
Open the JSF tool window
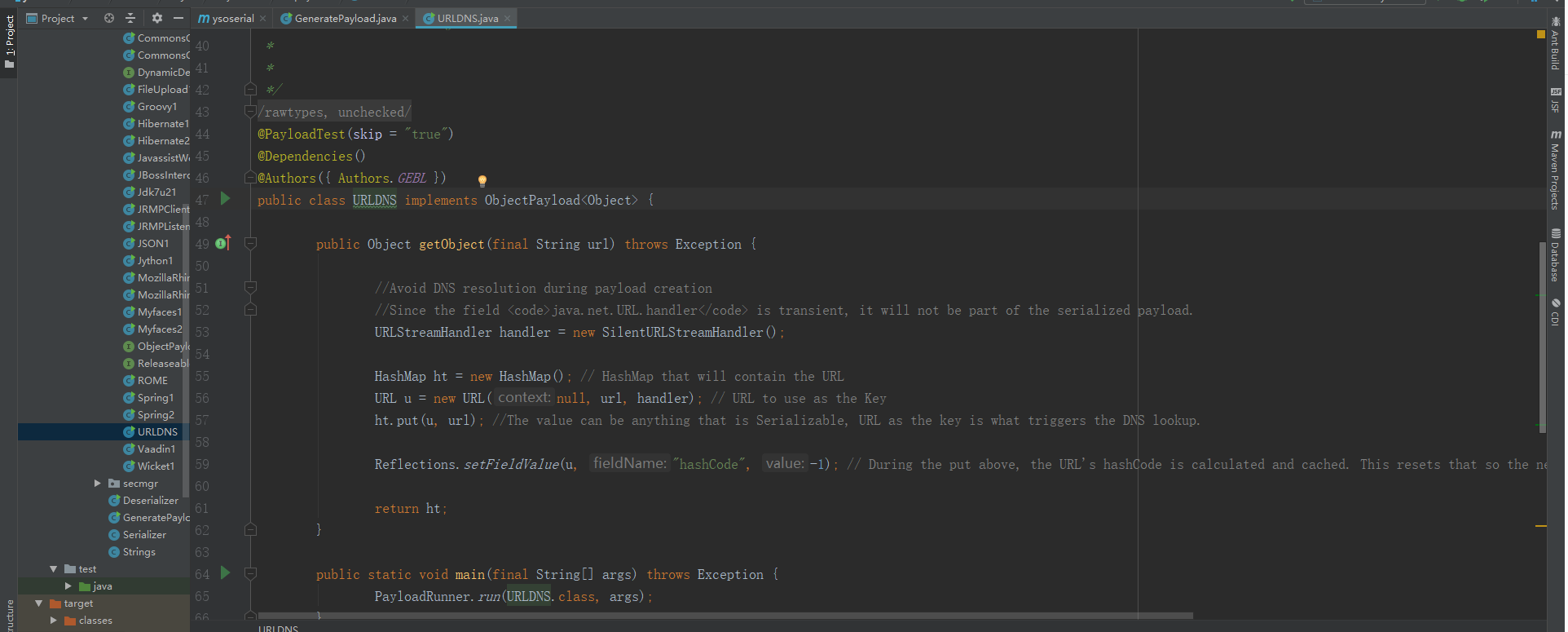[1556, 99]
